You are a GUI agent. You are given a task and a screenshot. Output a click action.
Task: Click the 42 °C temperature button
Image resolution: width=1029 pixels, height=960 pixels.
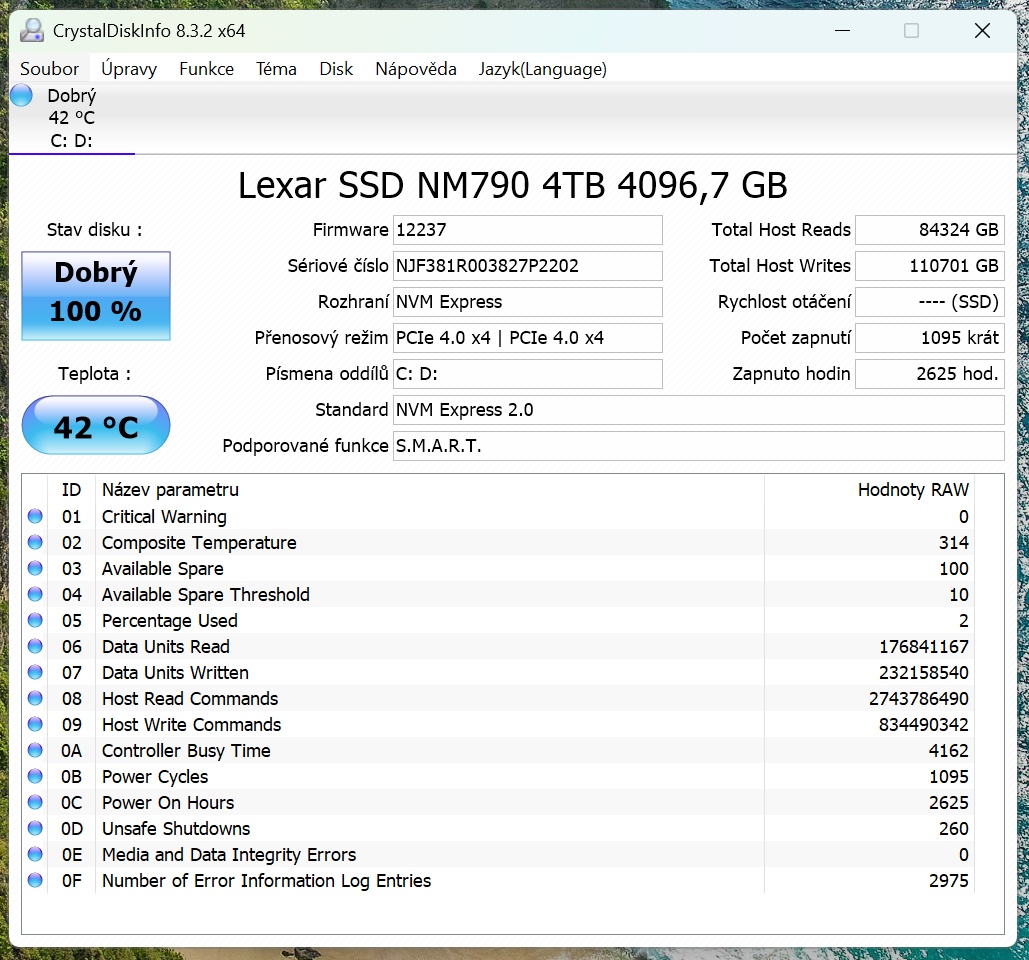(96, 425)
